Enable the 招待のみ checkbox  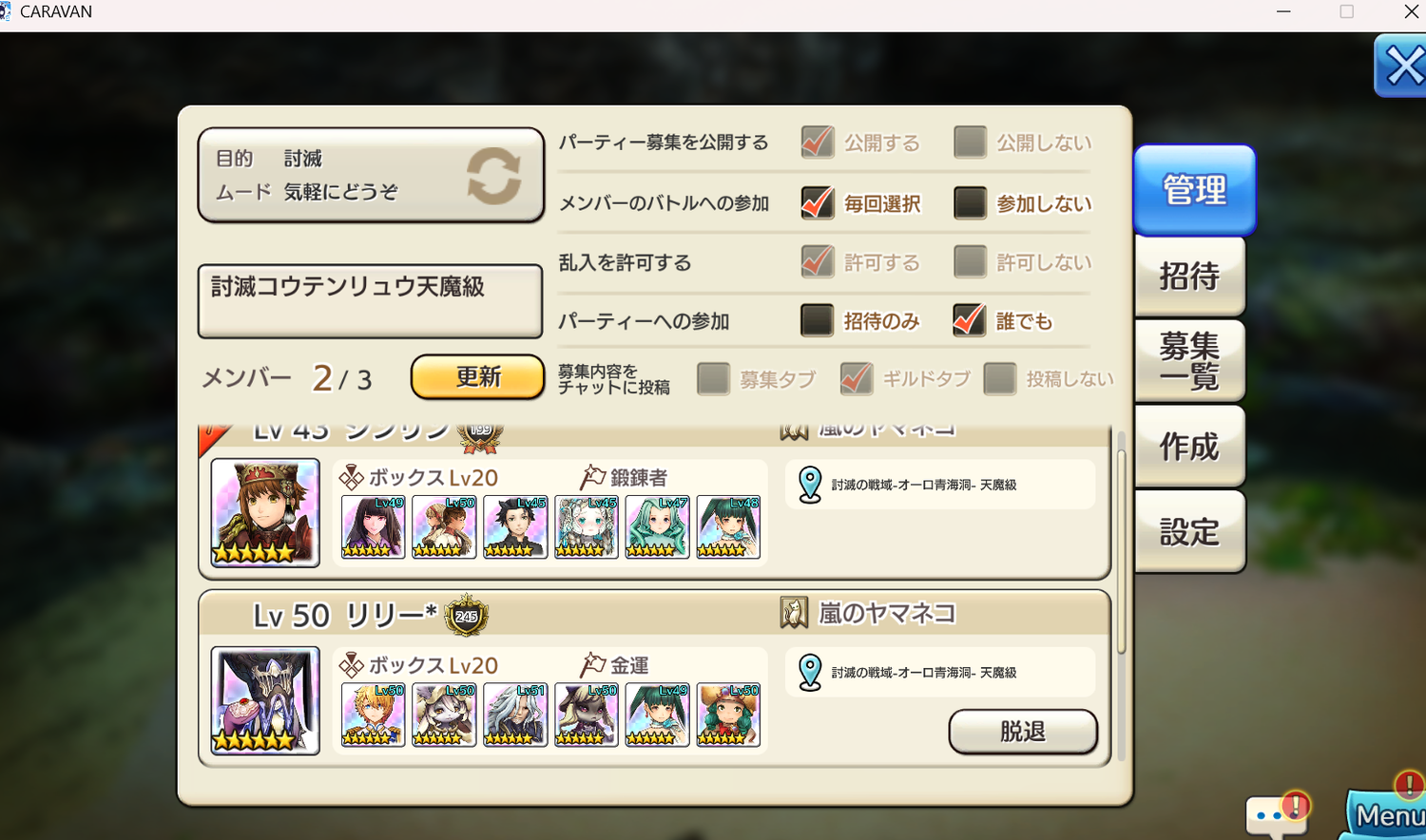pos(817,320)
